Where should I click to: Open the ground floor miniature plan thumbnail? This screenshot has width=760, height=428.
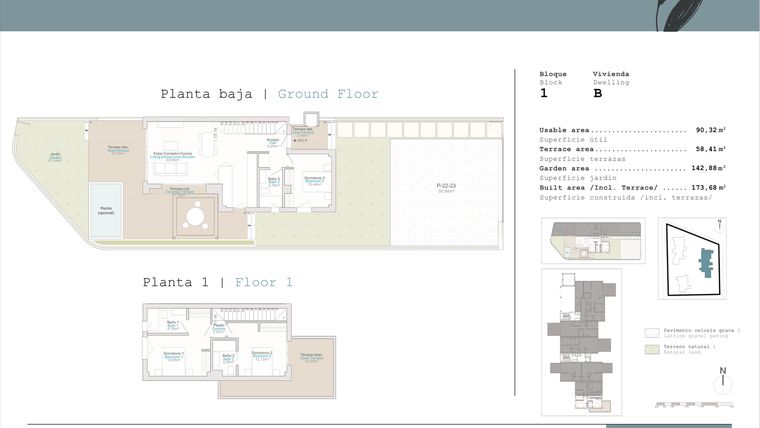593,240
